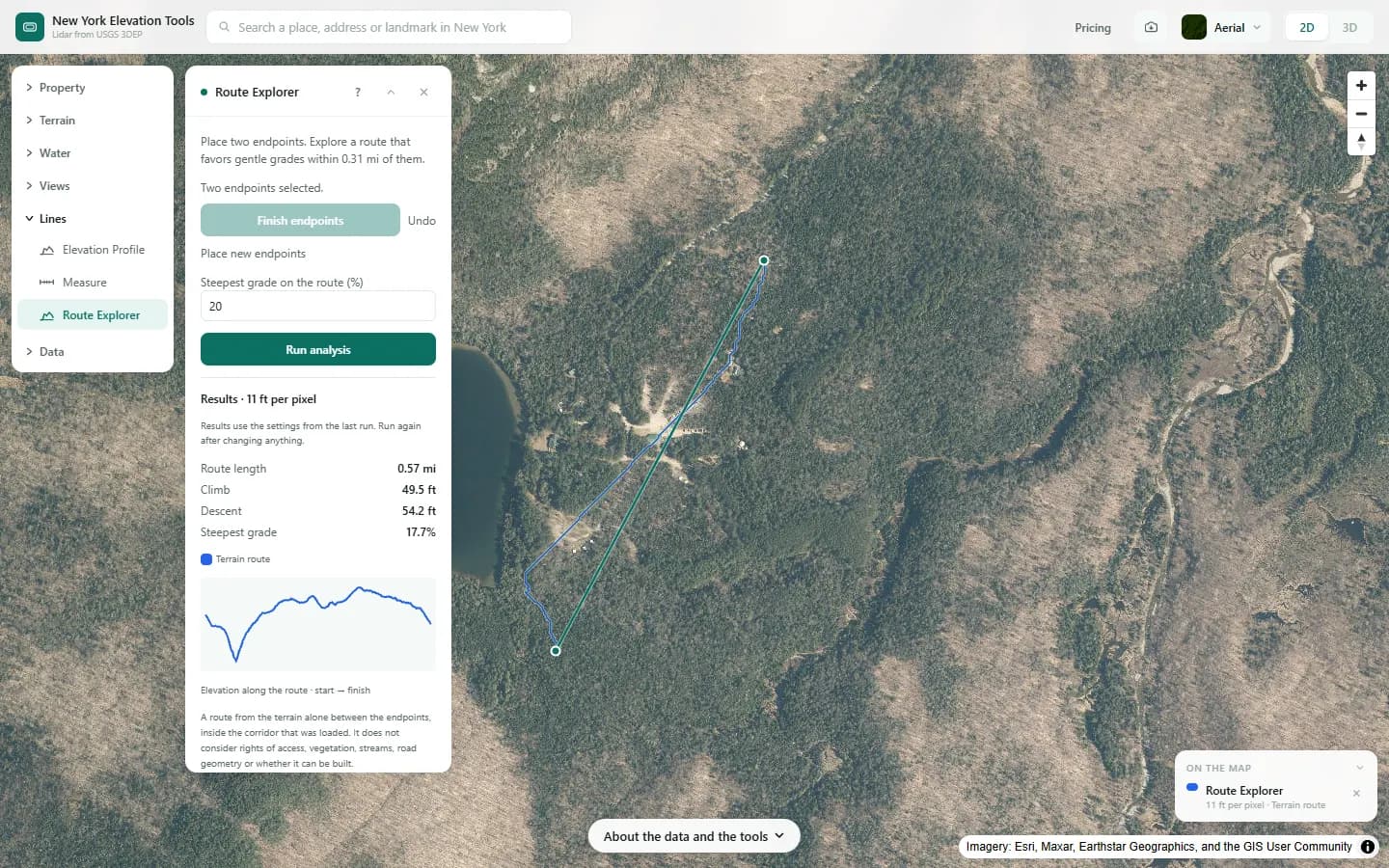This screenshot has height=868, width=1389.
Task: Switch map to 2D view
Action: pyautogui.click(x=1307, y=27)
